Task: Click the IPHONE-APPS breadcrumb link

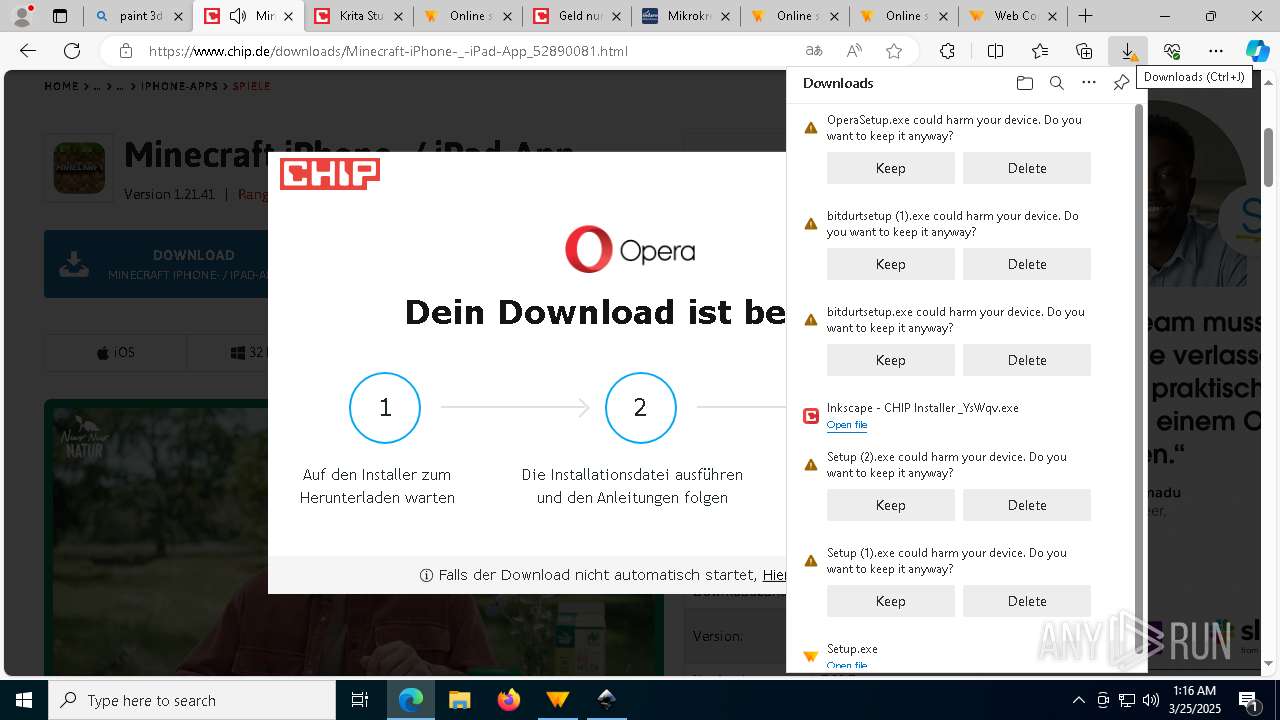Action: point(179,86)
